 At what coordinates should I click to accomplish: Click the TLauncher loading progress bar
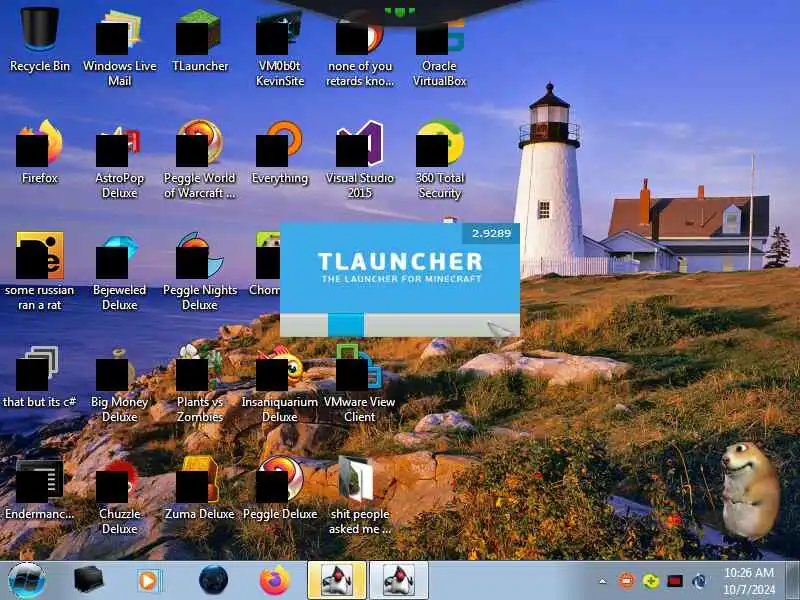[x=400, y=325]
